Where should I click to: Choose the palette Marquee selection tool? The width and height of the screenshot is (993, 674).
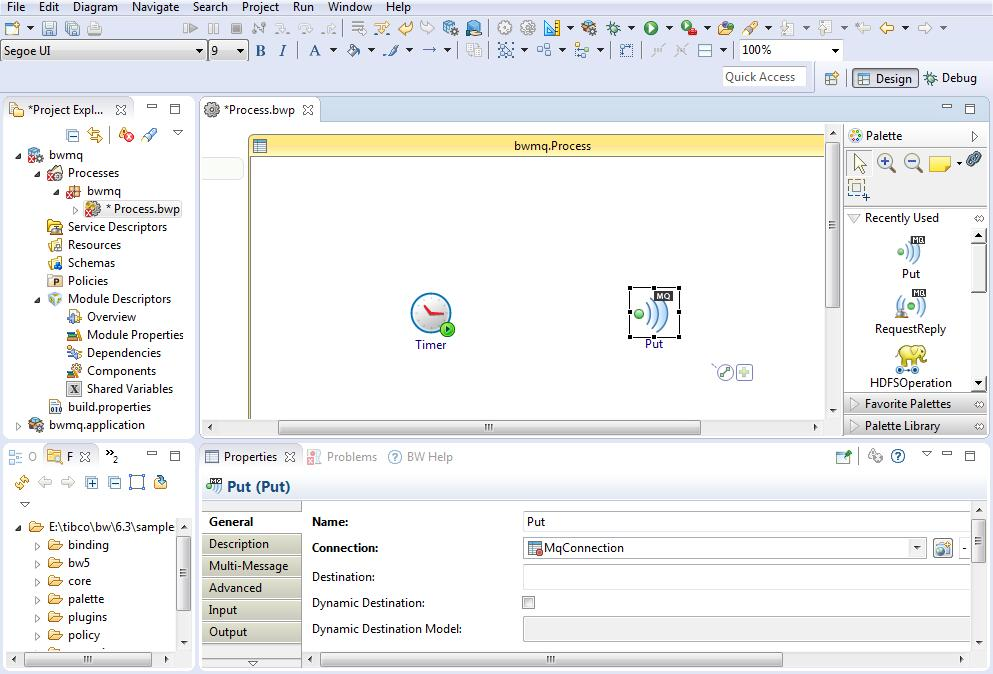pos(858,189)
